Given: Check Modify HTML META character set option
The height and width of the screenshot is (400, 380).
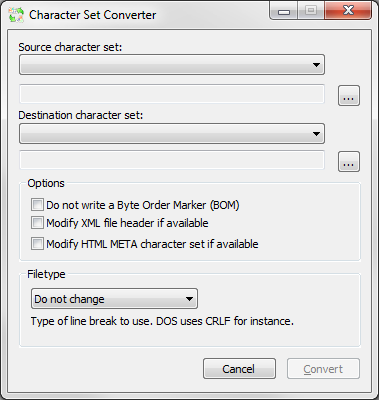Looking at the screenshot, I should click(x=37, y=244).
